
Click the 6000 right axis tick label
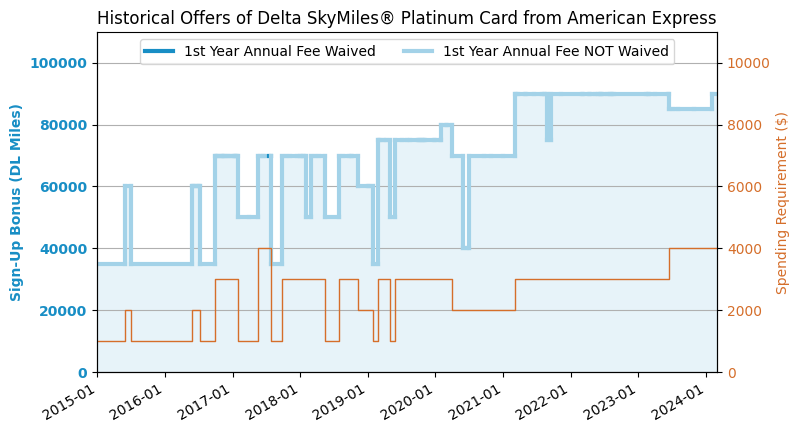tap(744, 187)
